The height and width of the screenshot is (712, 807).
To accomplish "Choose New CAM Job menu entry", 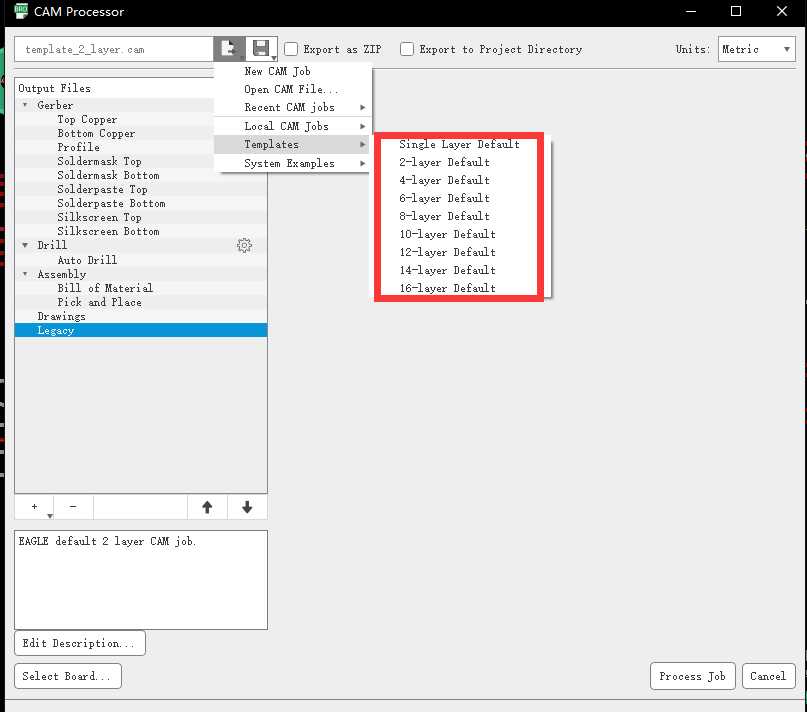I will click(292, 71).
